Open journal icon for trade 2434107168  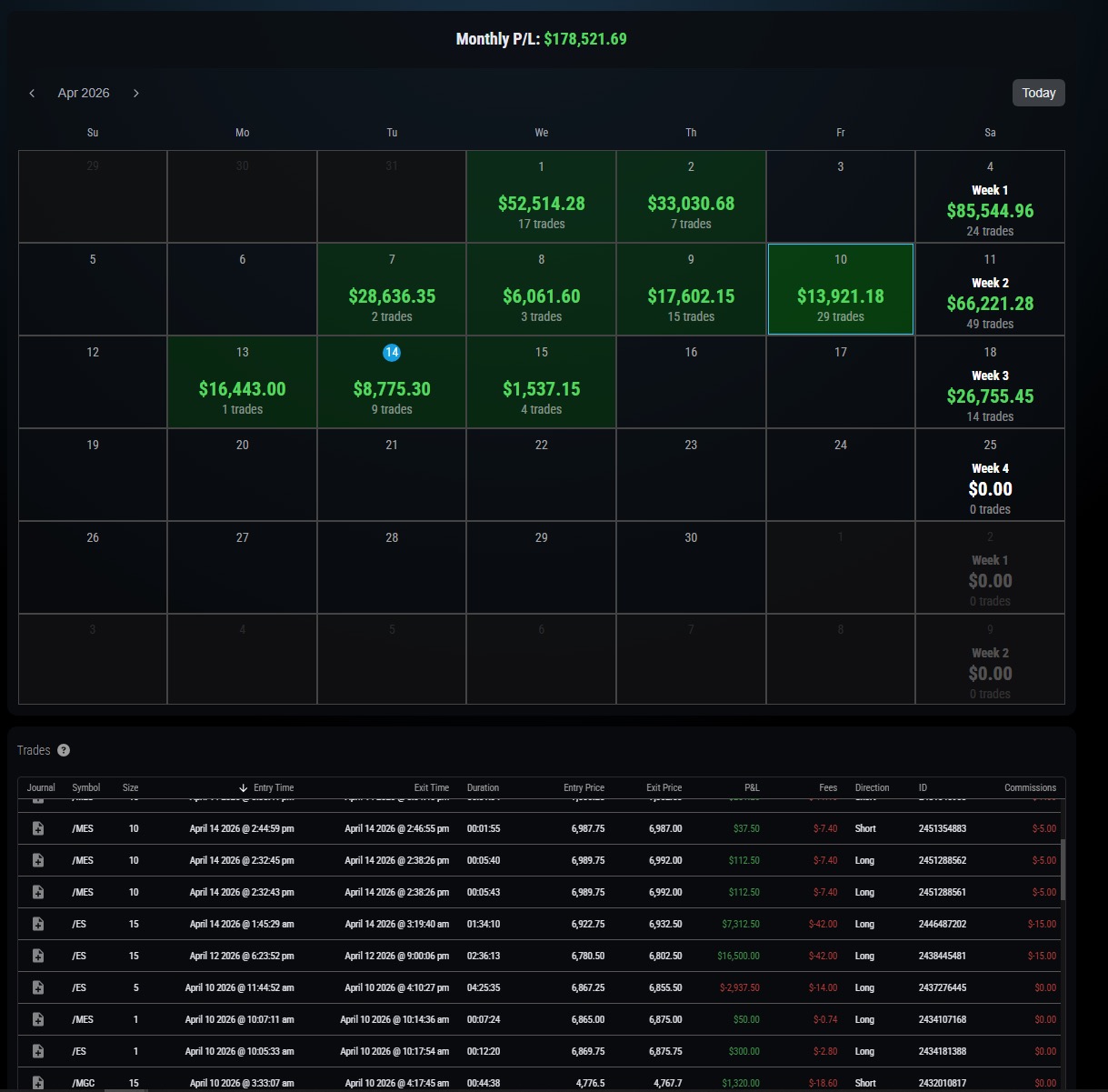pyautogui.click(x=38, y=1019)
